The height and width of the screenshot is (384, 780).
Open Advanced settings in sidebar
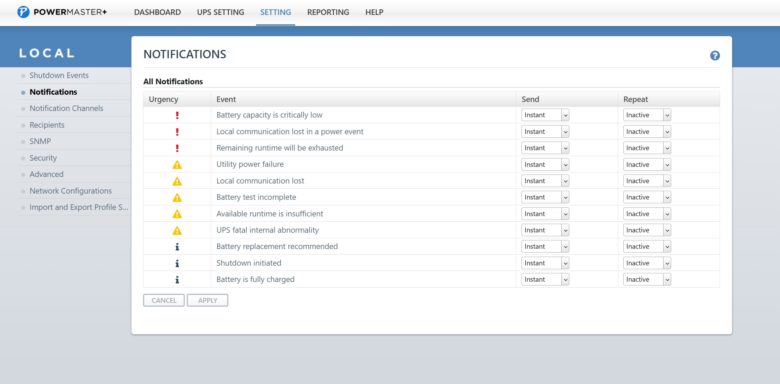coord(46,175)
